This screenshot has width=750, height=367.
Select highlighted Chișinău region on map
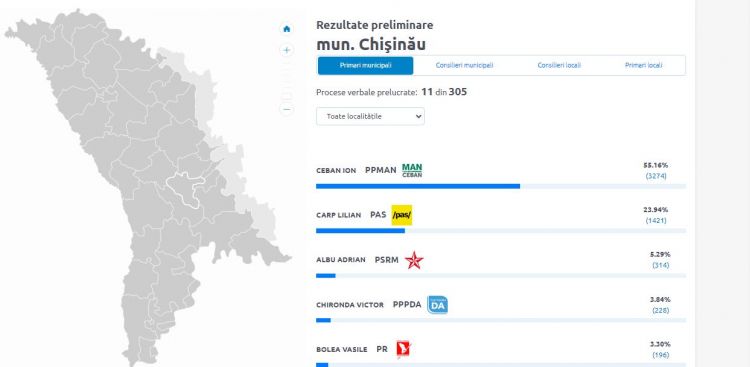tap(184, 189)
